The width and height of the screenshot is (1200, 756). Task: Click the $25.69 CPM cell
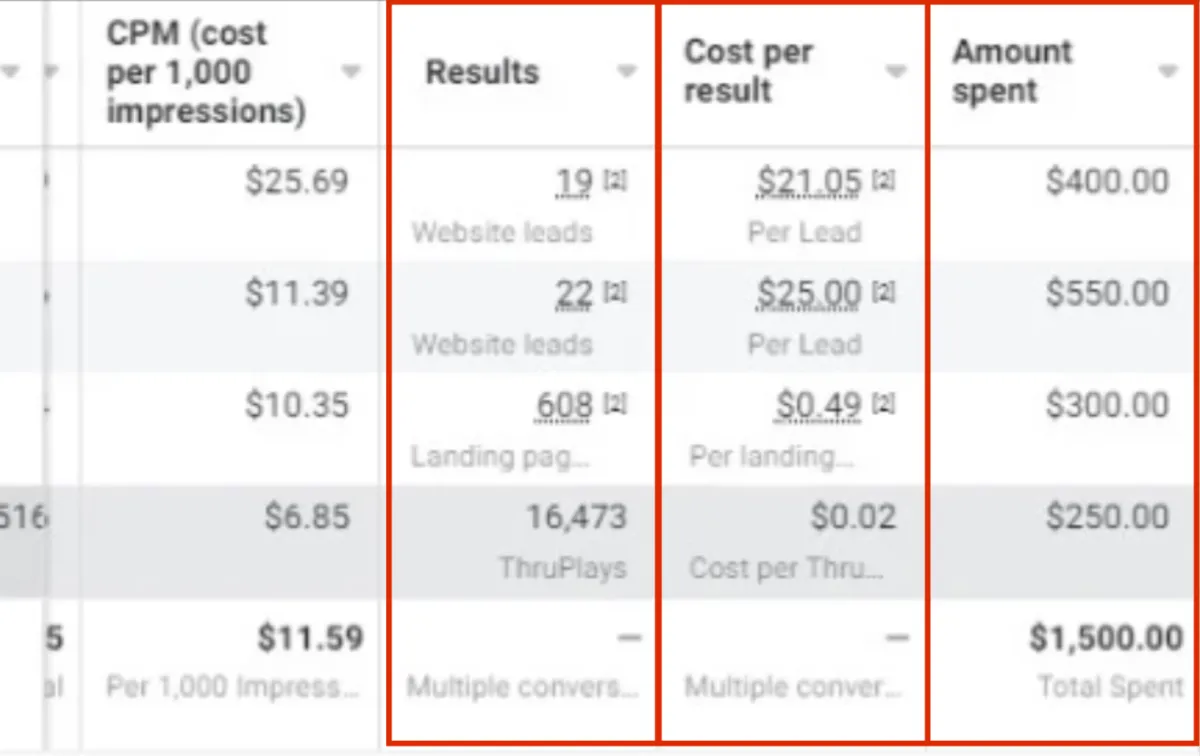tap(298, 182)
